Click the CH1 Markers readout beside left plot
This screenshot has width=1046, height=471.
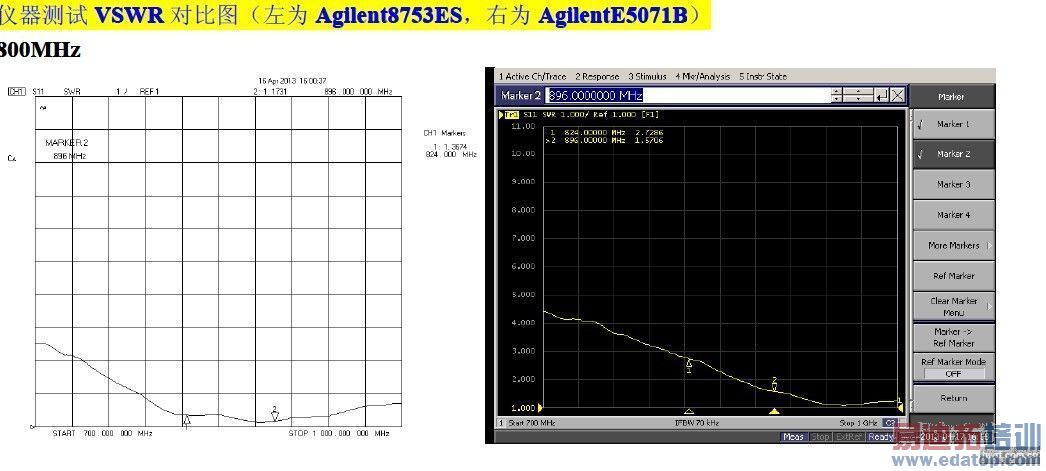point(450,143)
